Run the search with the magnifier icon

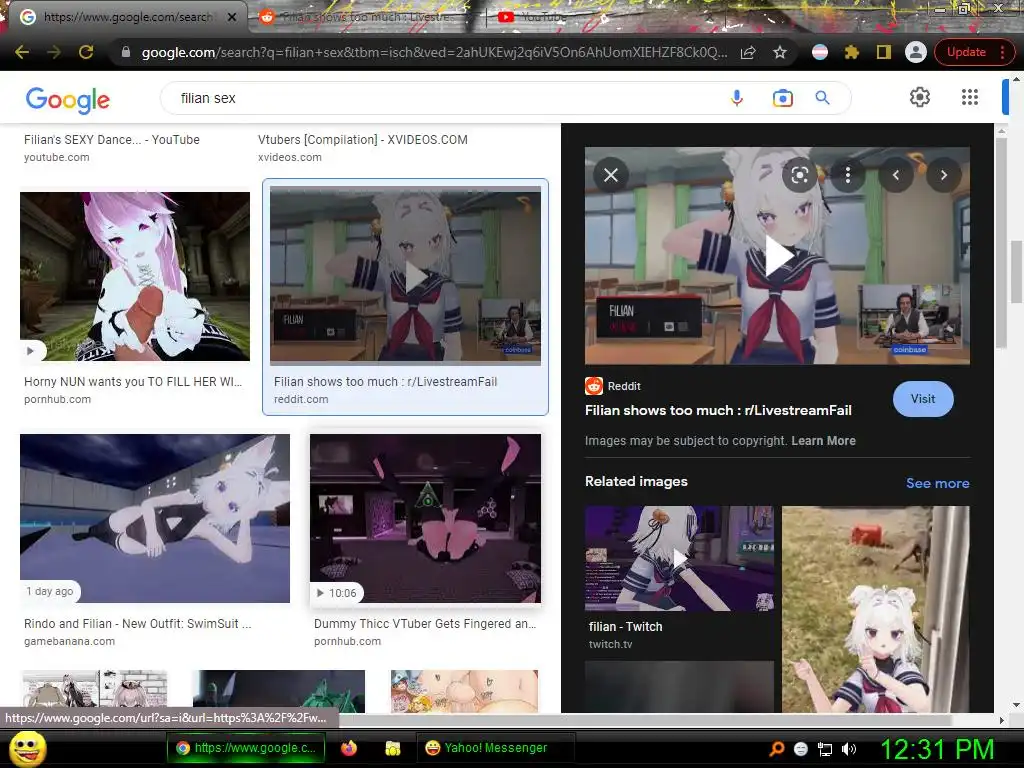[x=822, y=98]
